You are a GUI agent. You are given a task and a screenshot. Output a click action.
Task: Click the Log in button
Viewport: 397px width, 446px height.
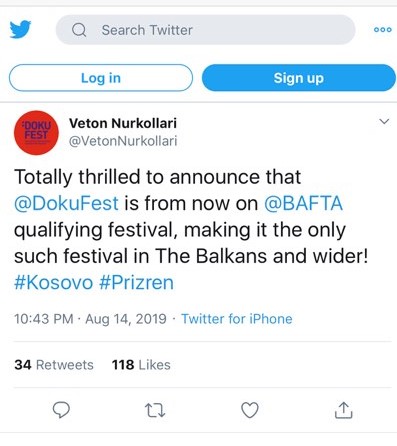tap(101, 78)
